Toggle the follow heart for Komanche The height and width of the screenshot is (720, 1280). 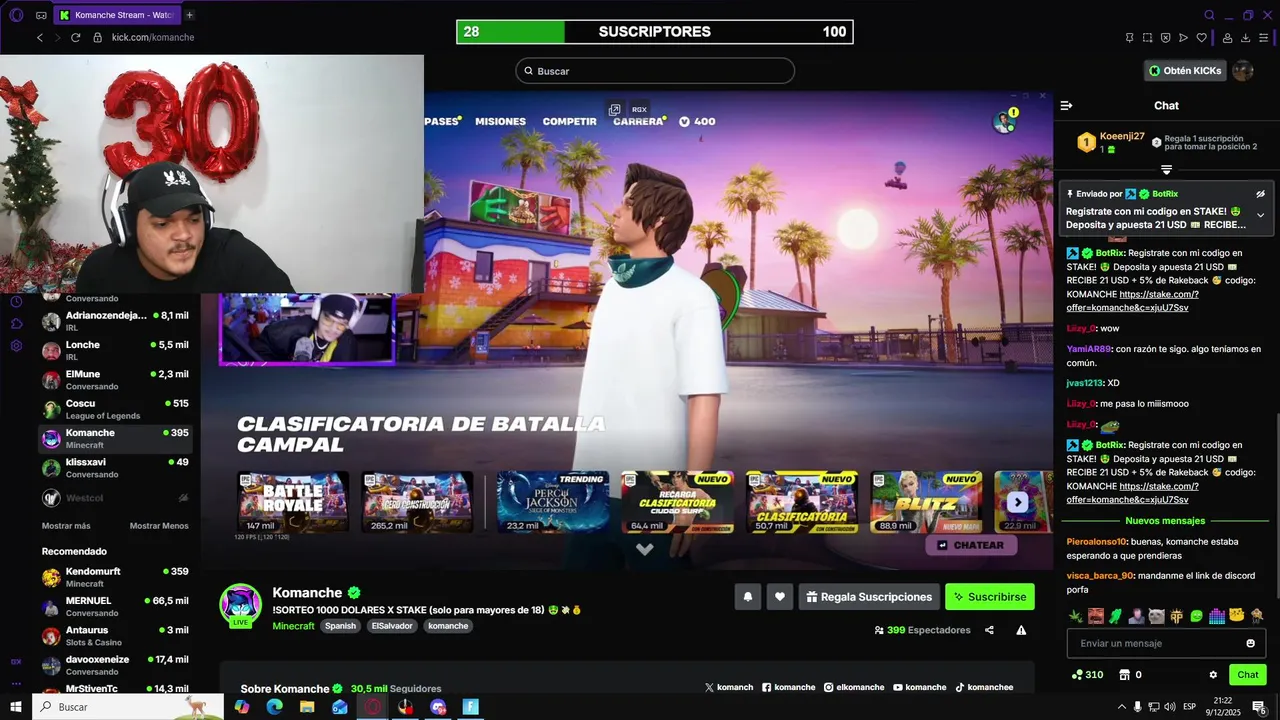tap(780, 597)
